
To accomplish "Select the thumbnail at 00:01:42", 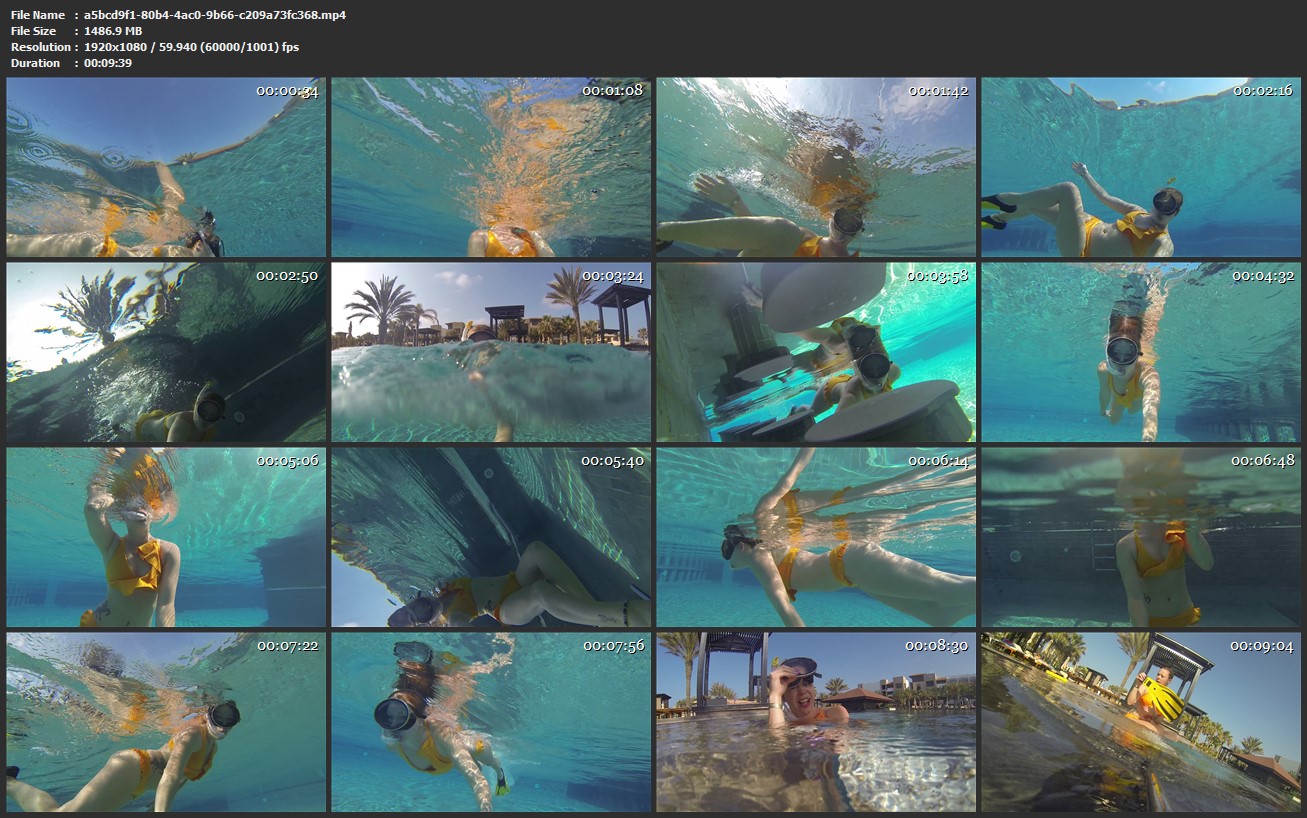I will [816, 167].
